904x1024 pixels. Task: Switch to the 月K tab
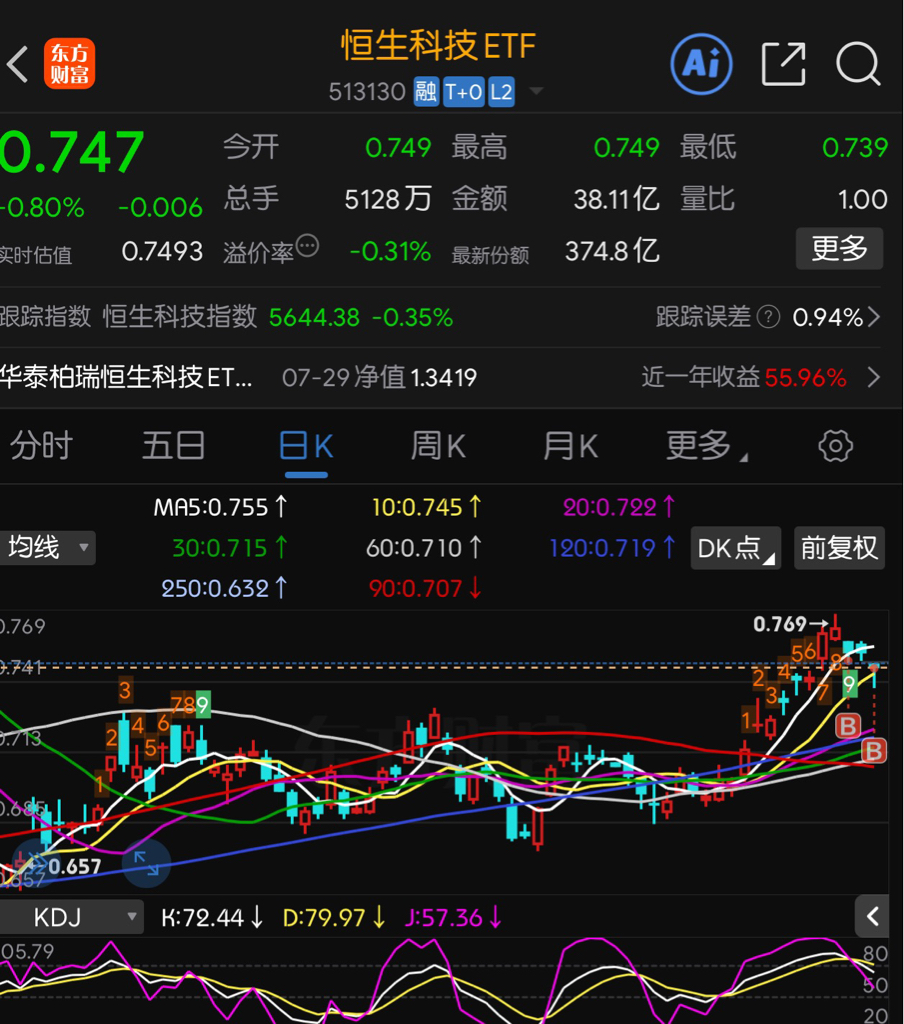[571, 446]
